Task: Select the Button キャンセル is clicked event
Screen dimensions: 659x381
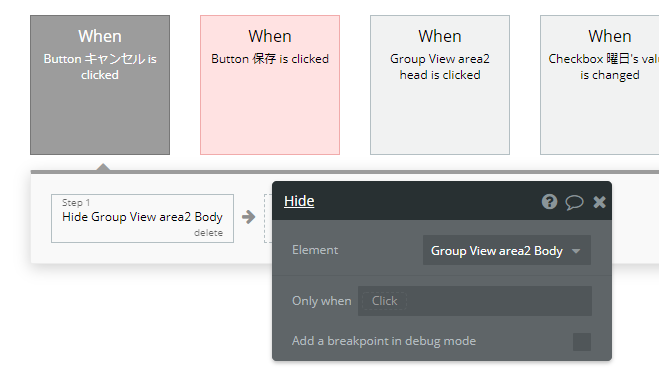Action: tap(100, 85)
